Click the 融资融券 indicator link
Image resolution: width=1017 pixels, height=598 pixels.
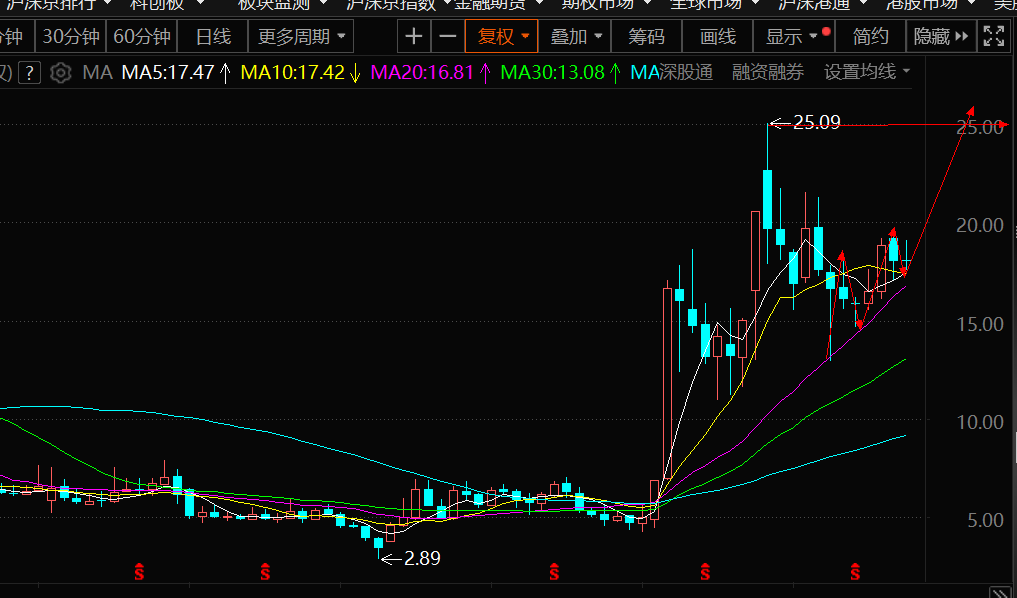tap(768, 72)
